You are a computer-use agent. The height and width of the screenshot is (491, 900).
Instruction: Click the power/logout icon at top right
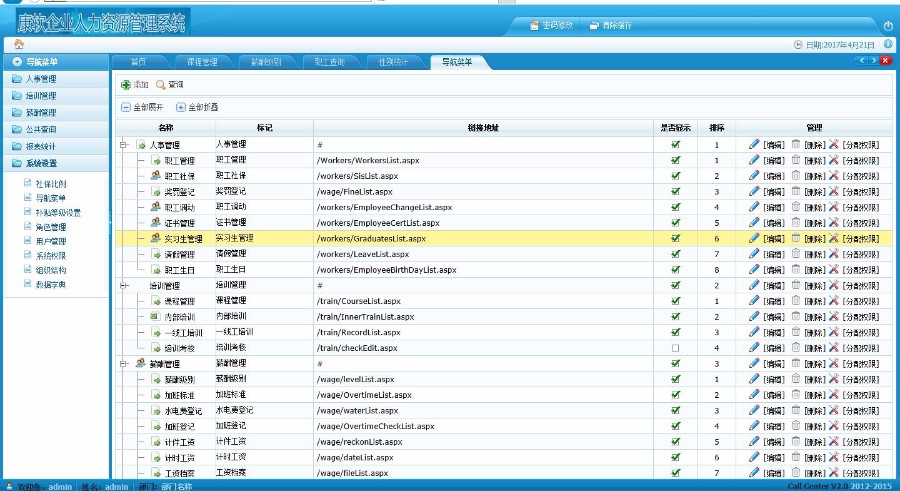click(x=888, y=25)
